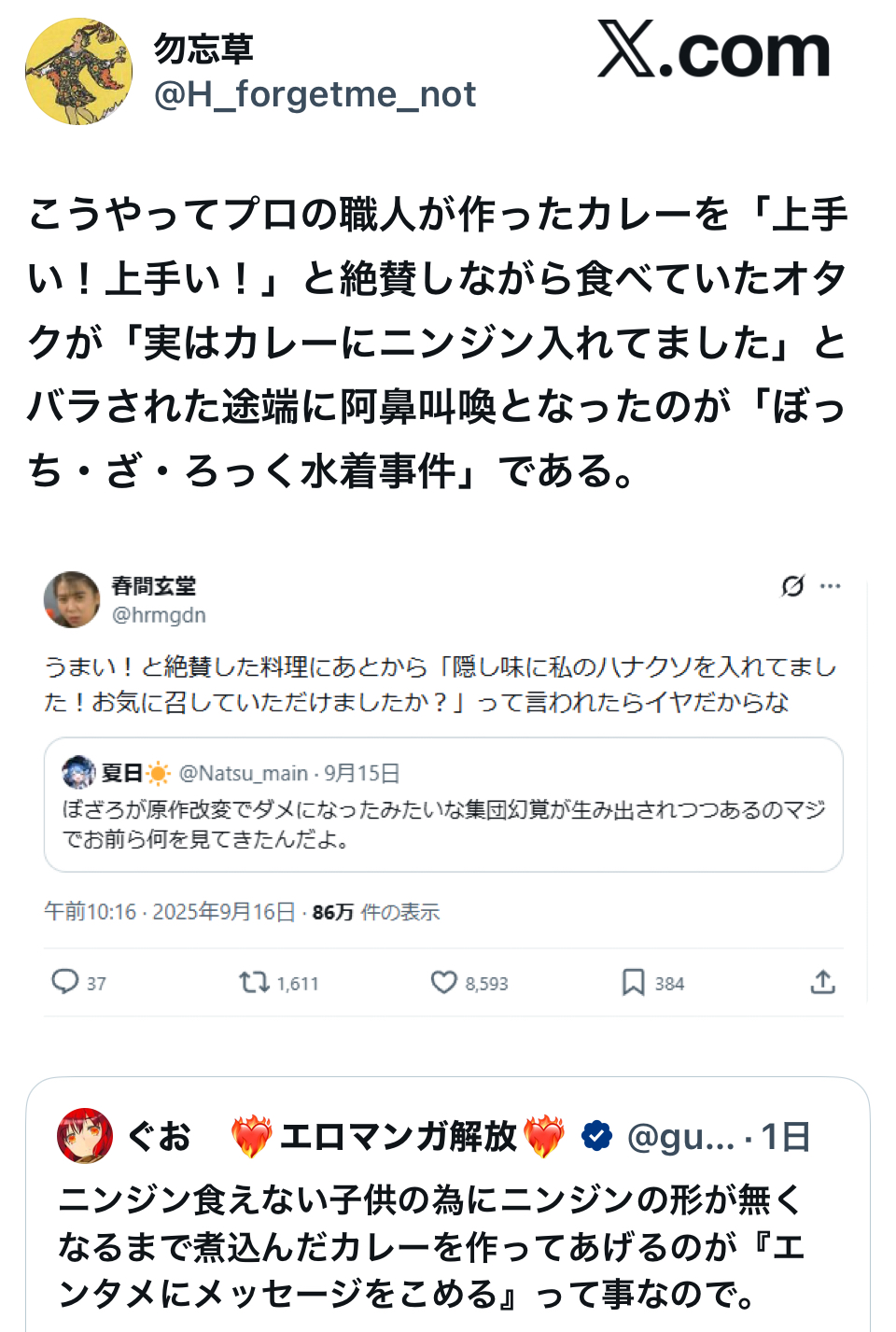
Task: Click the reply comment icon
Action: [64, 982]
